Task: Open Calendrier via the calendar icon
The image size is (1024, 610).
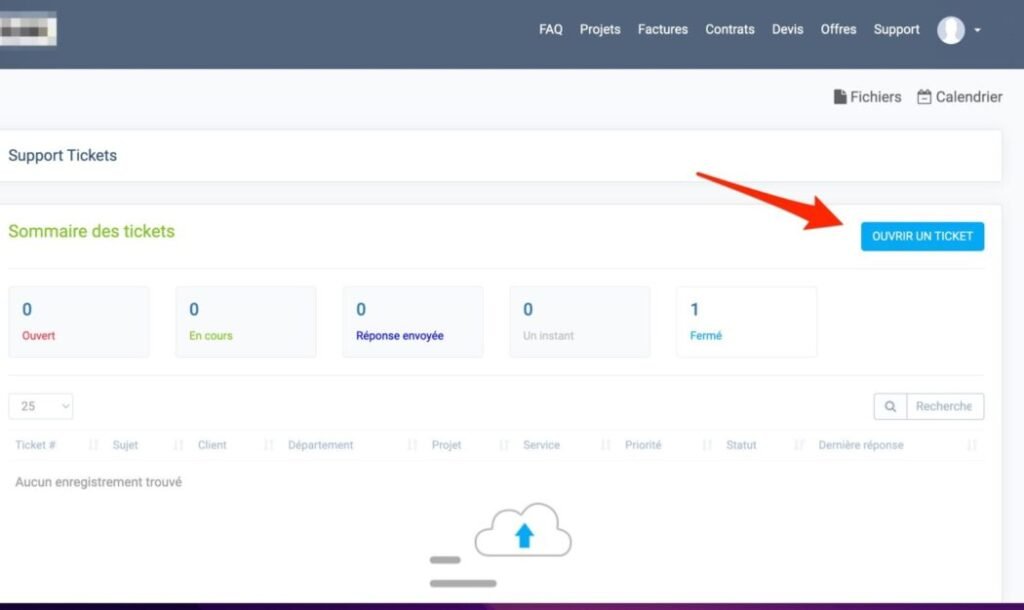Action: pyautogui.click(x=925, y=97)
